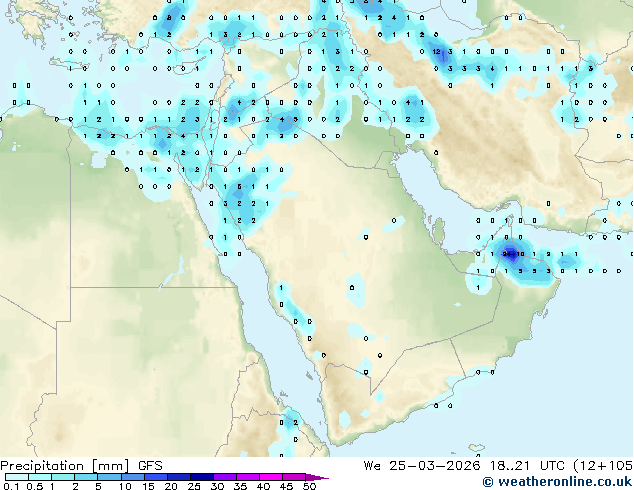Pick the 15–20 mm blue legend swatch
Screen dimensions: 634x490
tap(156, 477)
